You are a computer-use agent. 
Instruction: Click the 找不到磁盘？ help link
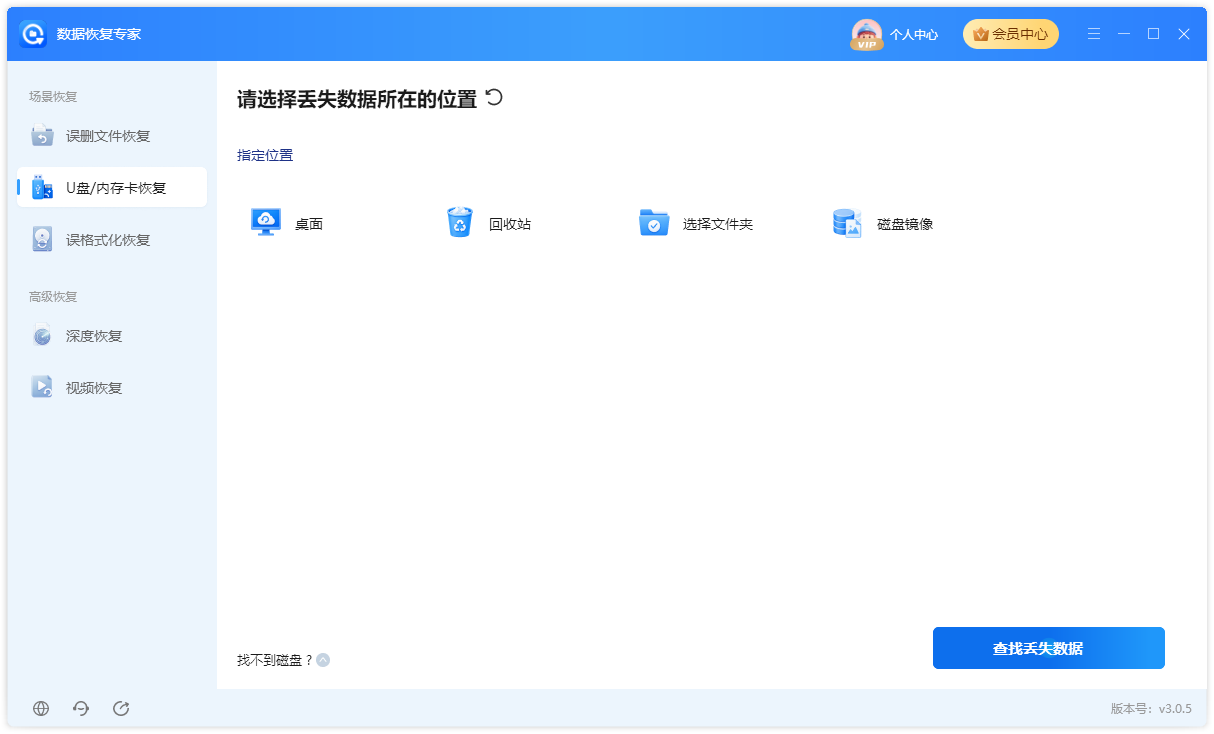(x=275, y=660)
